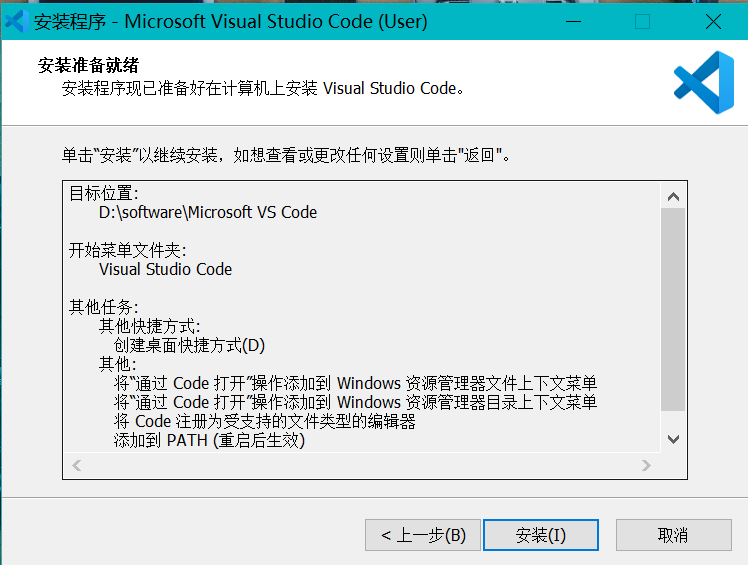The height and width of the screenshot is (565, 748).
Task: Click the 目标位置 label
Action: click(104, 193)
